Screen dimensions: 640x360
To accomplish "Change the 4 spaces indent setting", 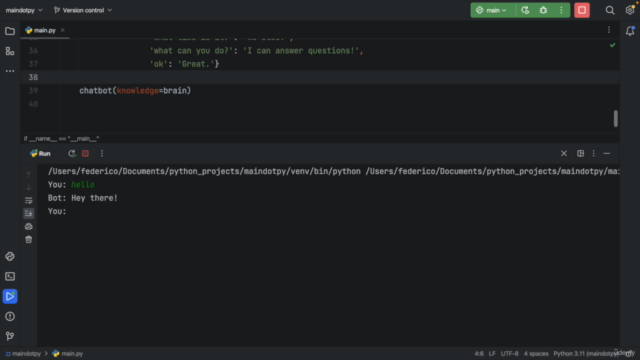I will (x=536, y=353).
